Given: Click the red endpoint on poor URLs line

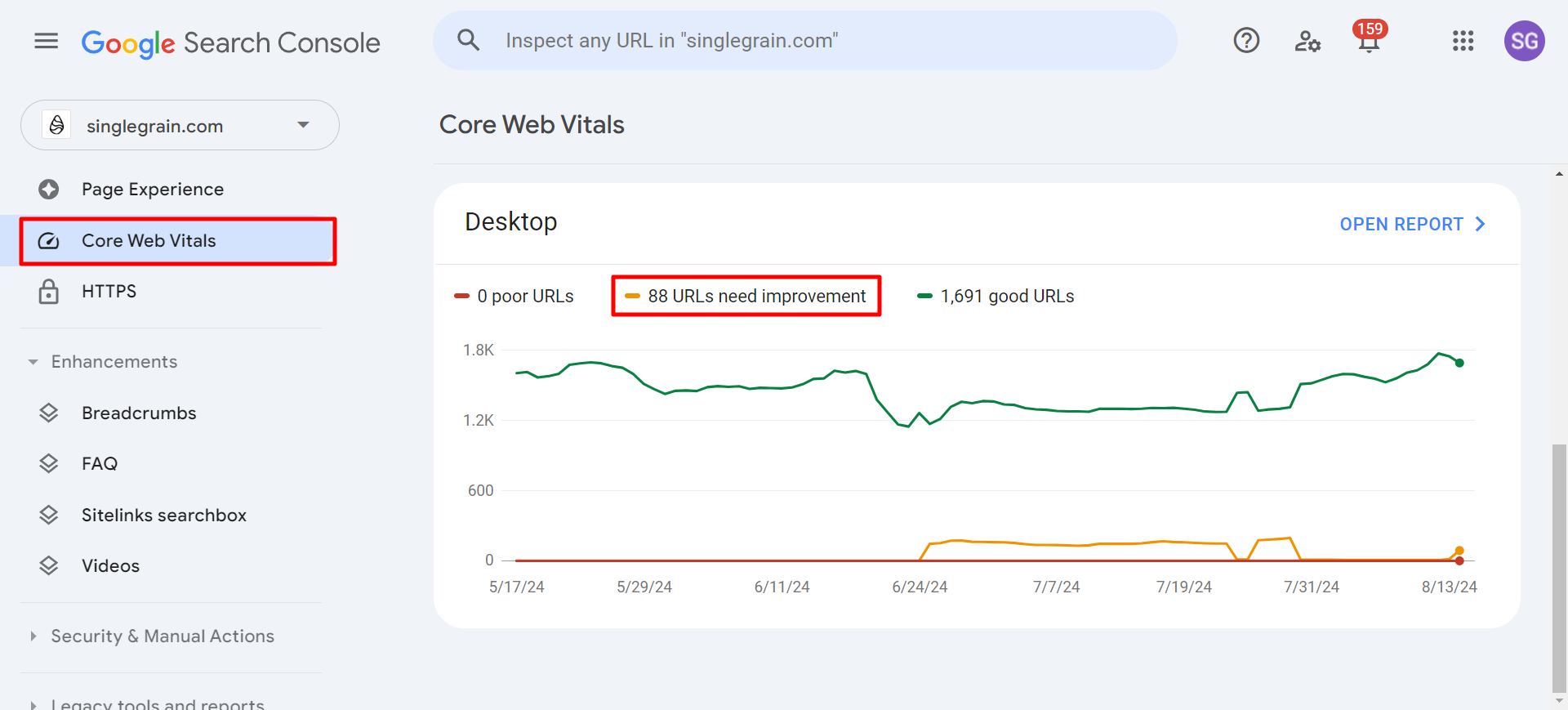Looking at the screenshot, I should (x=1459, y=560).
